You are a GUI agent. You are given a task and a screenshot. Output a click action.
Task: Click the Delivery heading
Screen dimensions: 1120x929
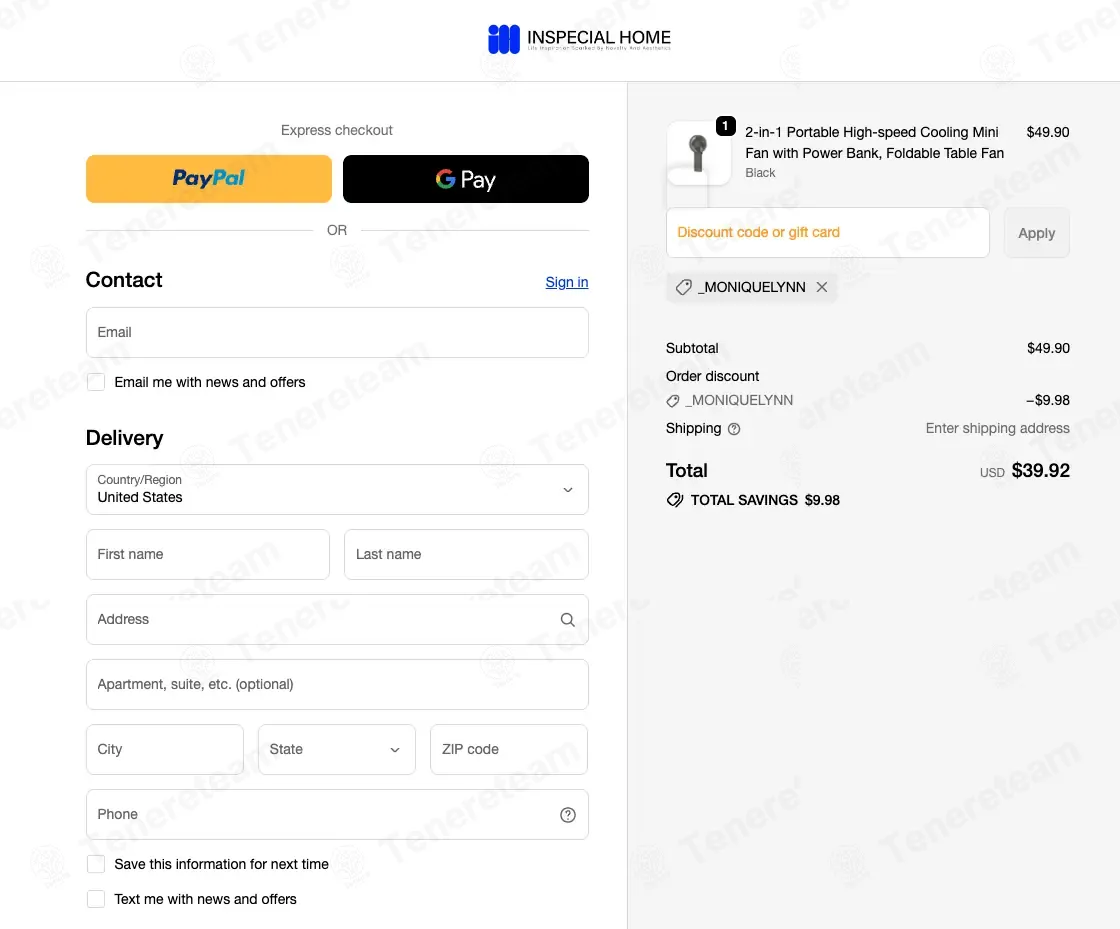click(124, 438)
